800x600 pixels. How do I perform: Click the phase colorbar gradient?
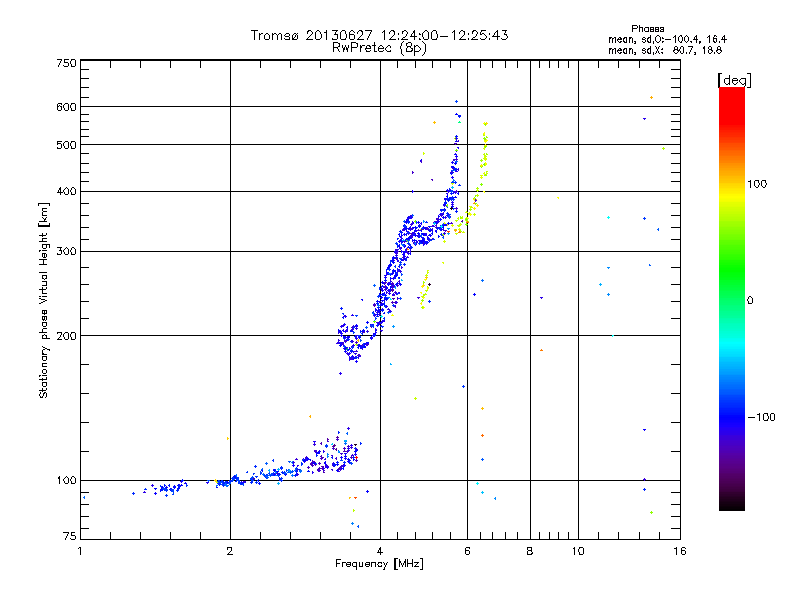[x=732, y=299]
